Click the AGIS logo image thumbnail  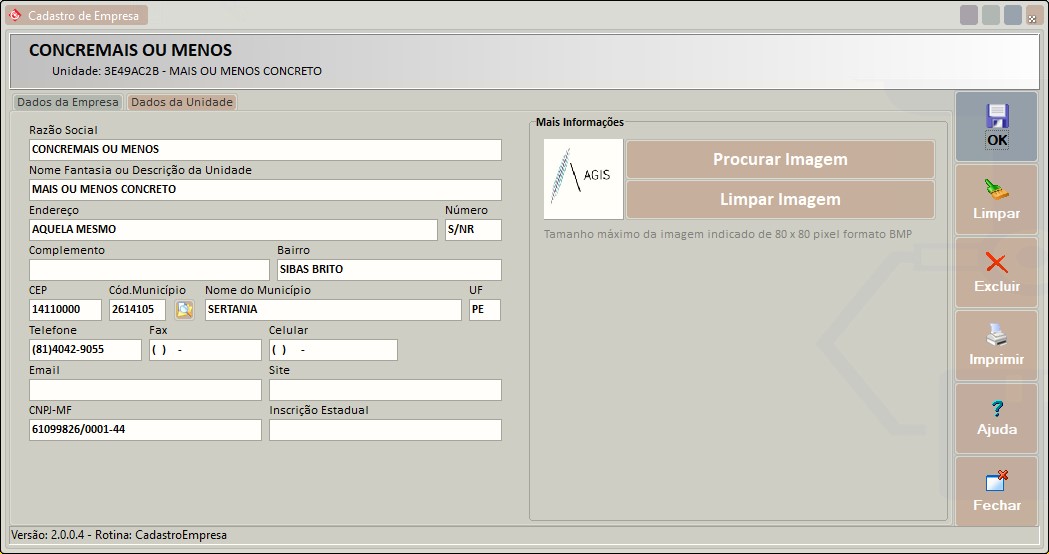coord(583,179)
